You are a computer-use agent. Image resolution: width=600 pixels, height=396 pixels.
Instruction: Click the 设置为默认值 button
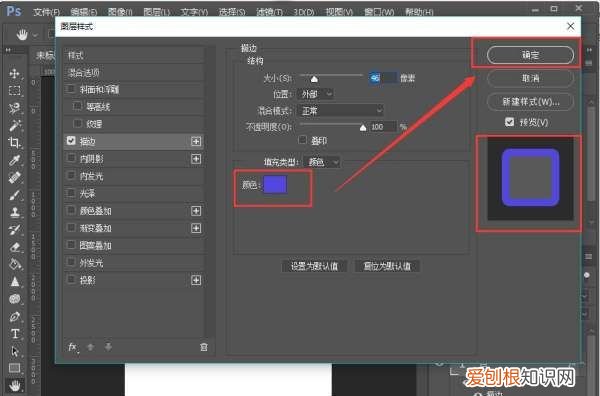(x=314, y=266)
